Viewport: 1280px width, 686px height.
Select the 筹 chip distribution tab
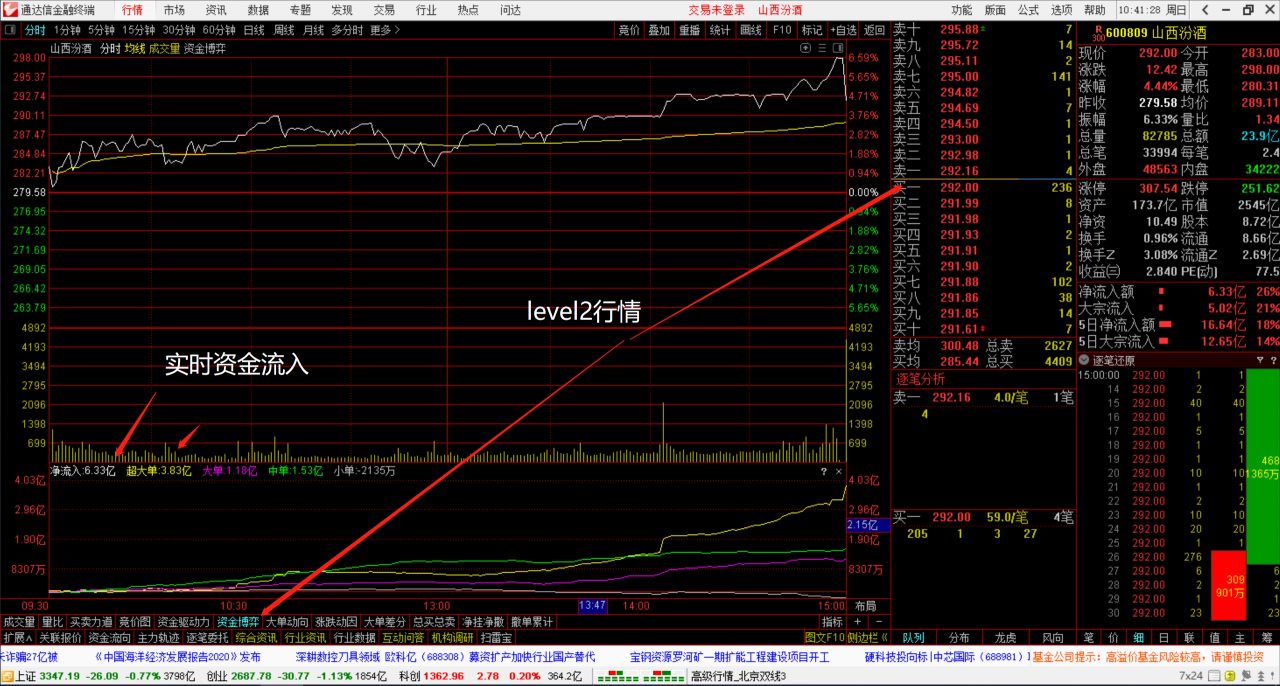pos(1265,637)
